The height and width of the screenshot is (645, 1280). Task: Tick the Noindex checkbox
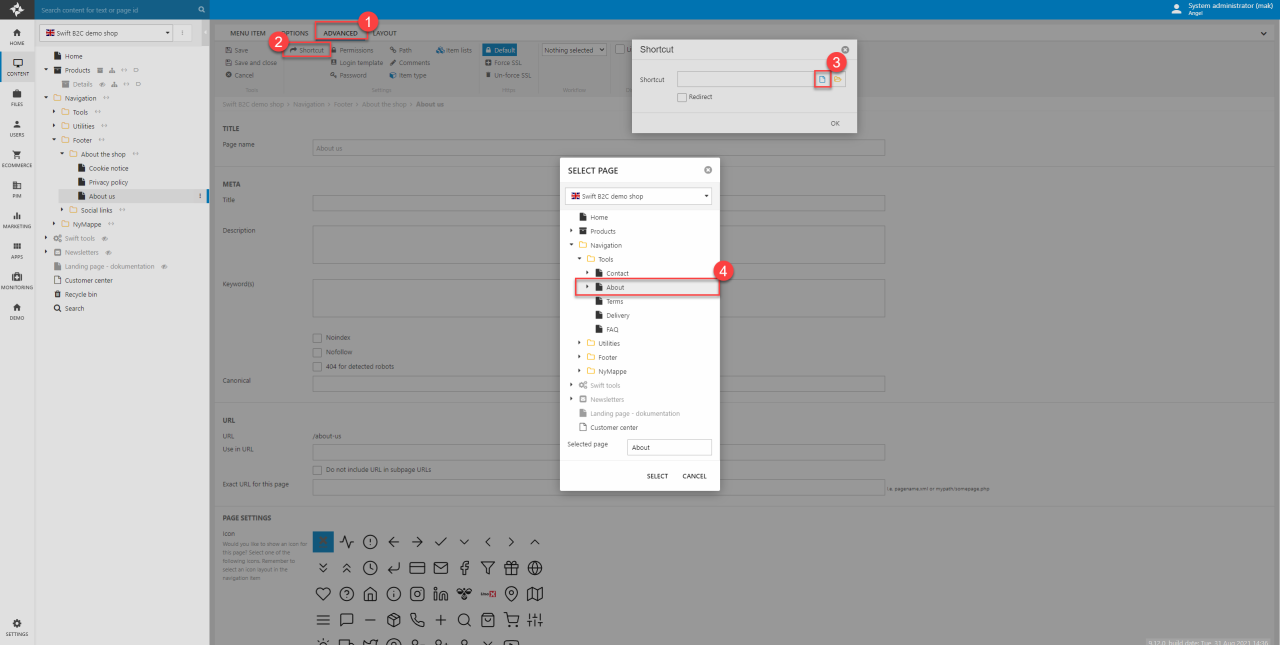[x=317, y=338]
